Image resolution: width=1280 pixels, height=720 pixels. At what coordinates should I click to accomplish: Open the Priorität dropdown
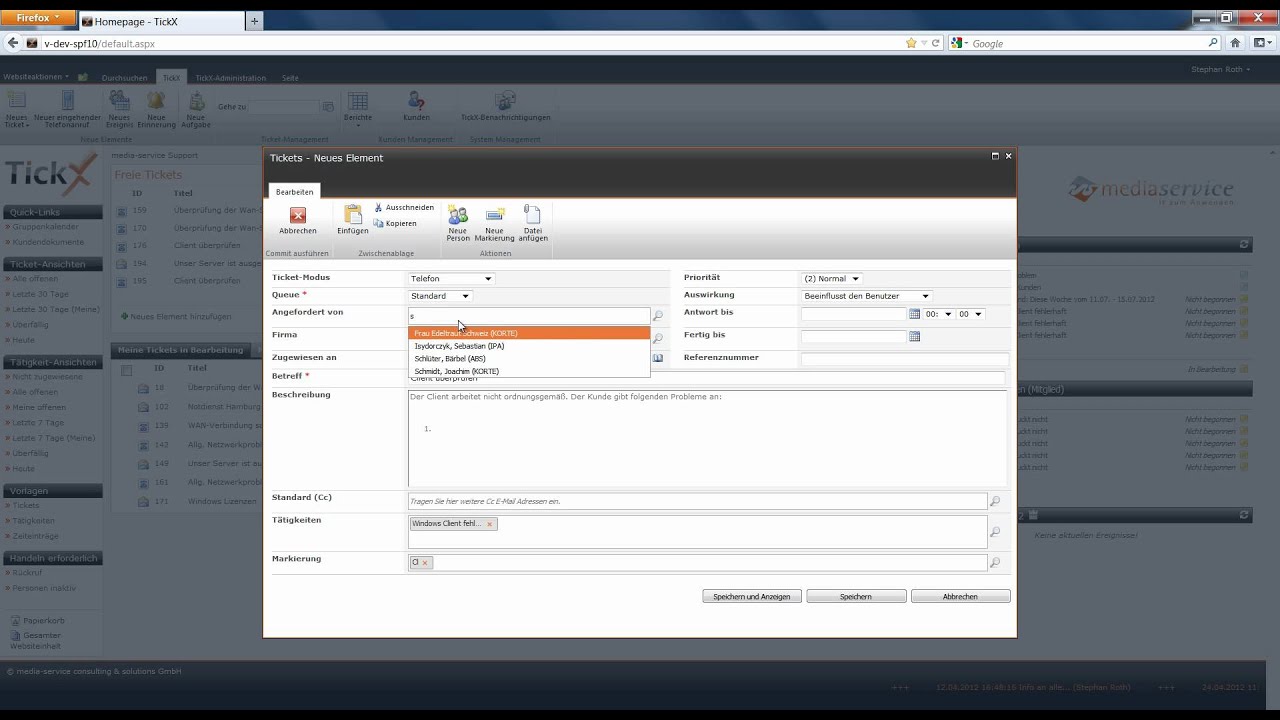pyautogui.click(x=832, y=279)
